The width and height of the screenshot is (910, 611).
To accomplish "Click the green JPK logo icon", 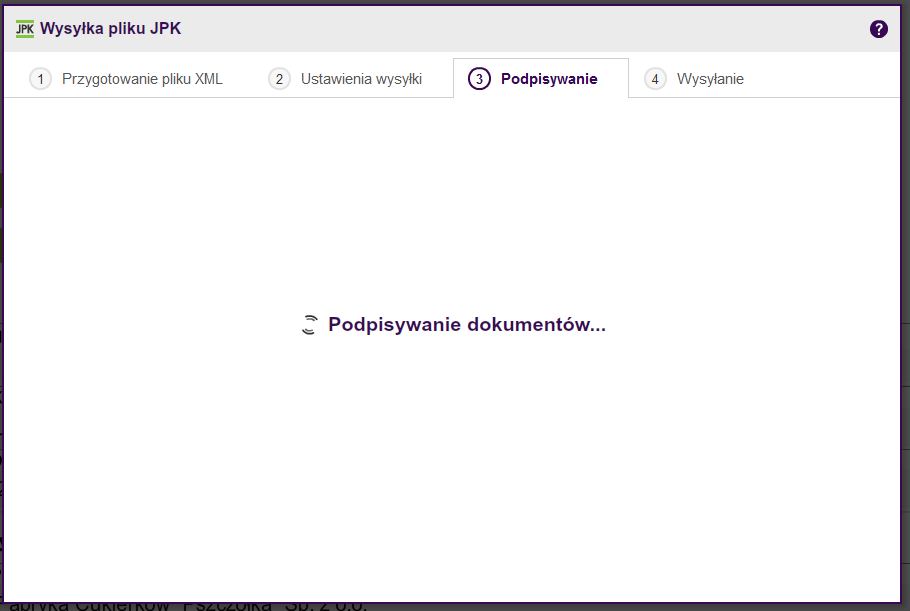I will pyautogui.click(x=25, y=29).
